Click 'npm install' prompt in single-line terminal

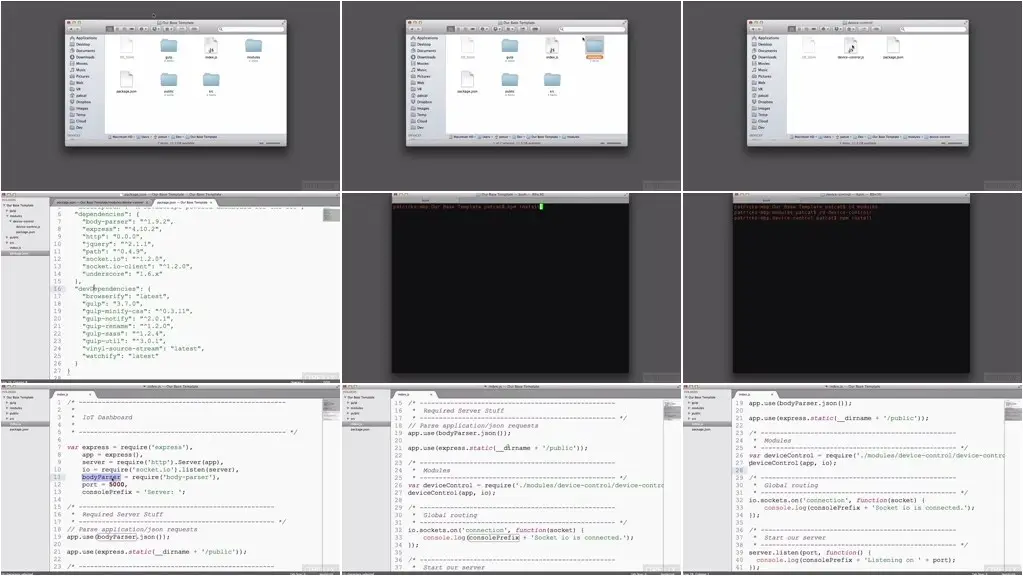[467, 206]
